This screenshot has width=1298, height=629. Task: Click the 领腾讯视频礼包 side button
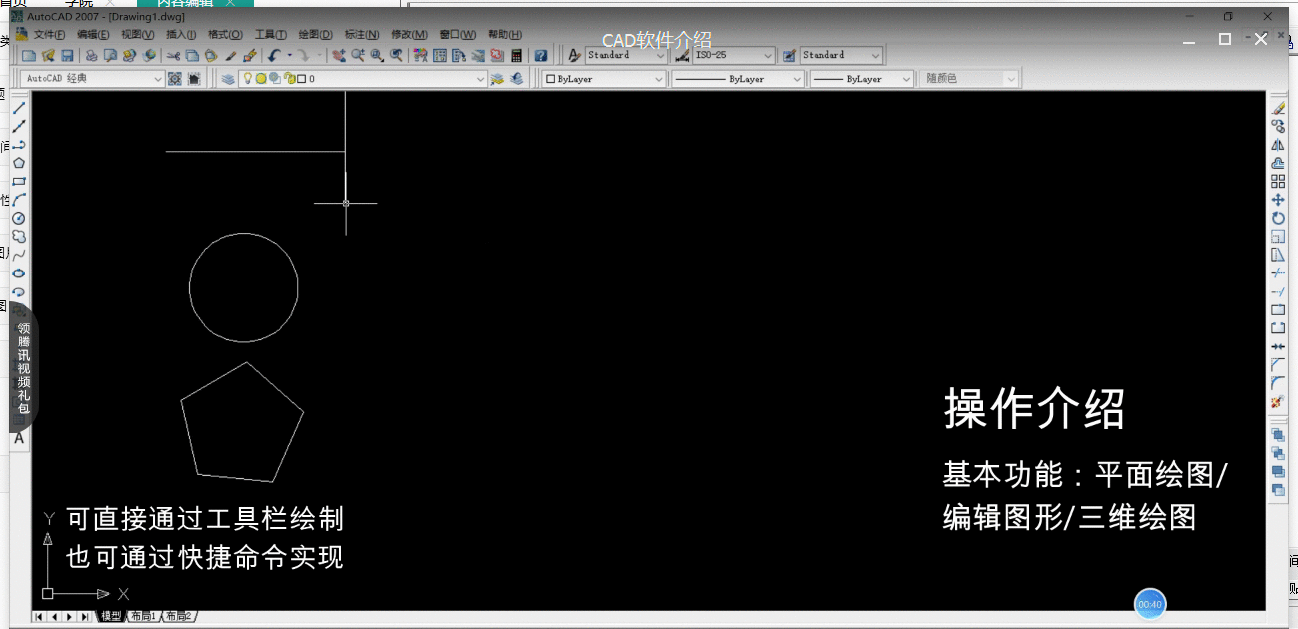pyautogui.click(x=23, y=368)
